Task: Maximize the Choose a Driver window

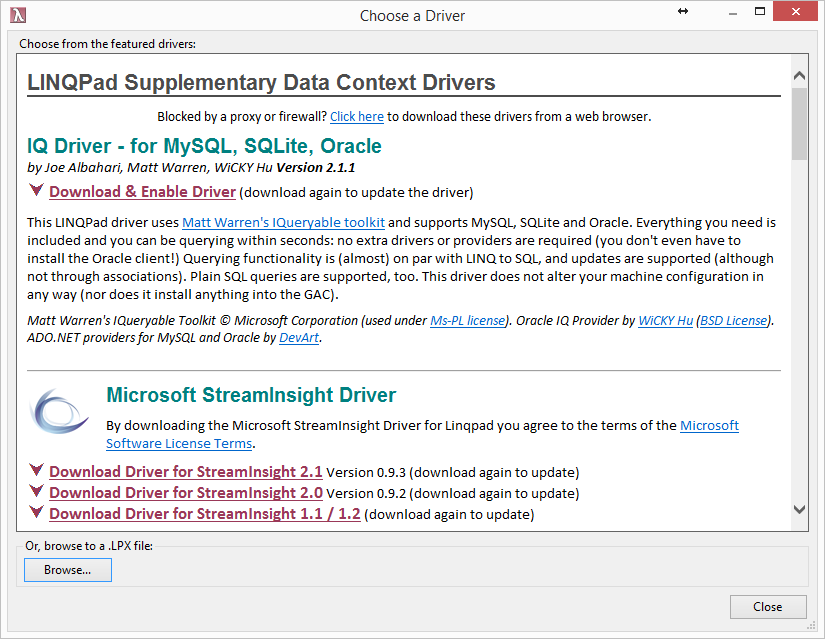Action: coord(760,11)
